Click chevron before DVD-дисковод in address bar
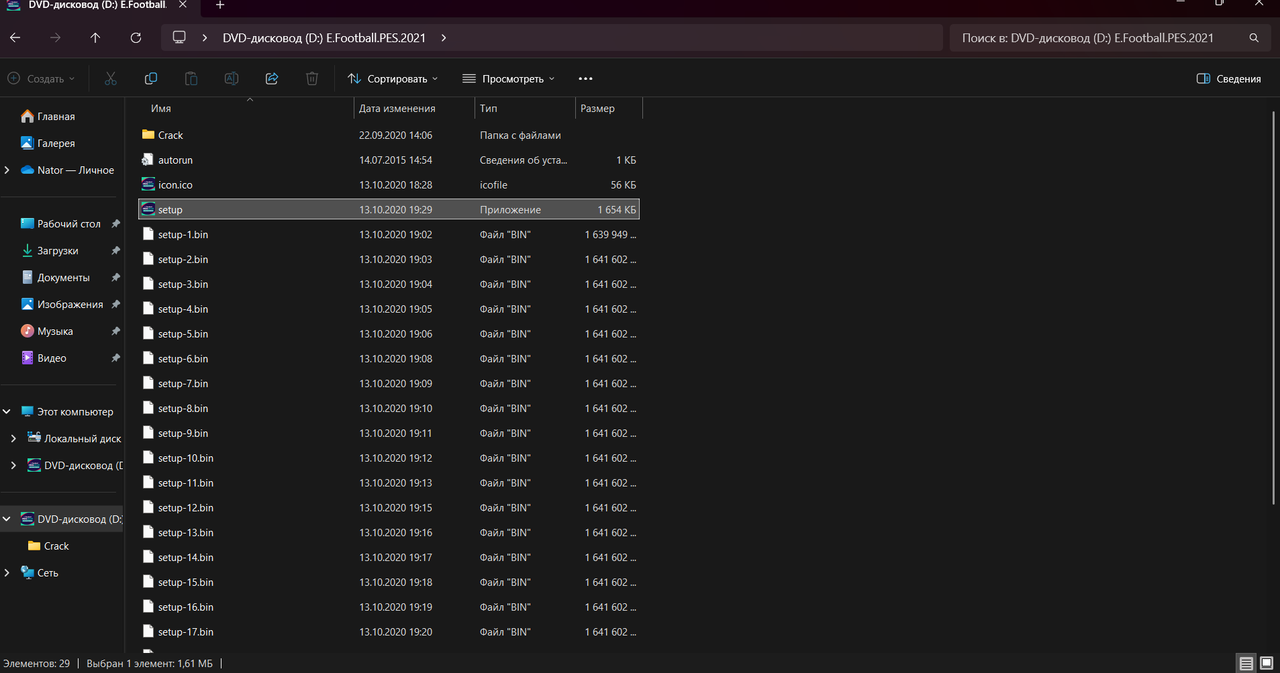Viewport: 1280px width, 673px height. tap(204, 38)
